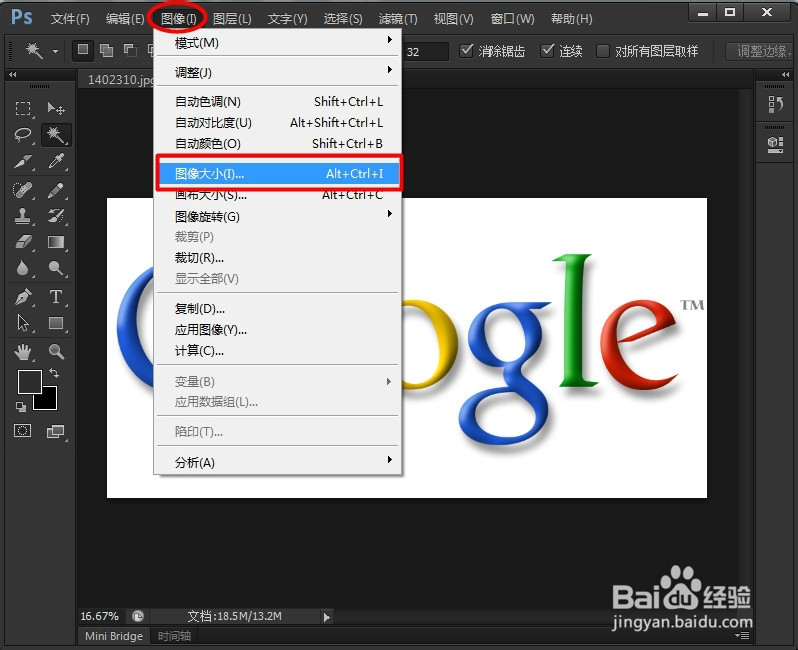
Task: Toggle Quick Mask mode
Action: [22, 431]
